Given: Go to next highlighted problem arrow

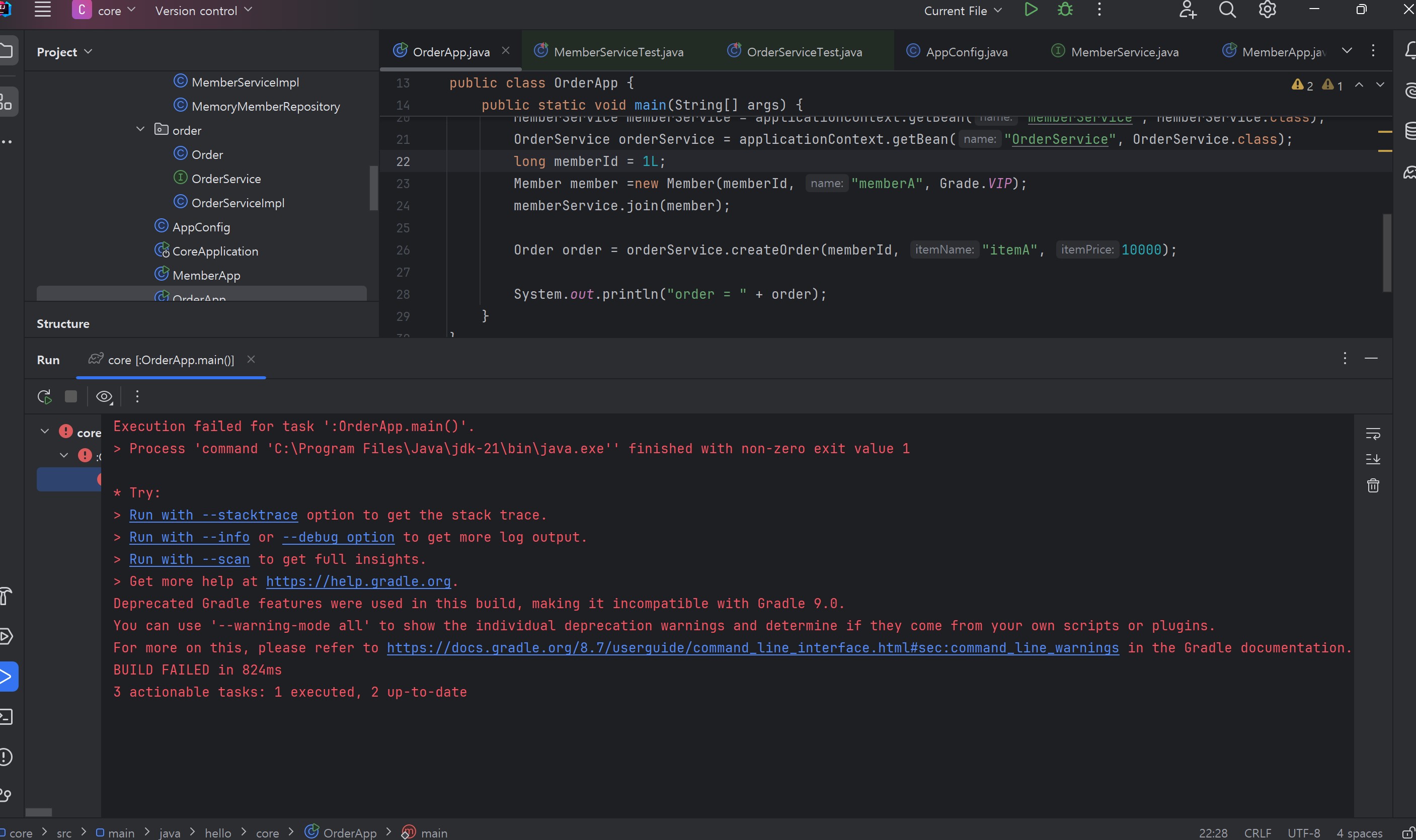Looking at the screenshot, I should [1380, 85].
